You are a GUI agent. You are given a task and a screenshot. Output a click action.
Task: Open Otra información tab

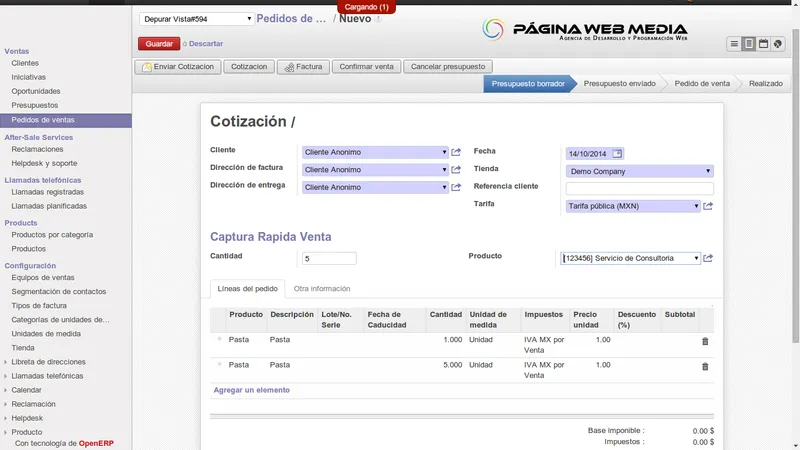[x=322, y=289]
